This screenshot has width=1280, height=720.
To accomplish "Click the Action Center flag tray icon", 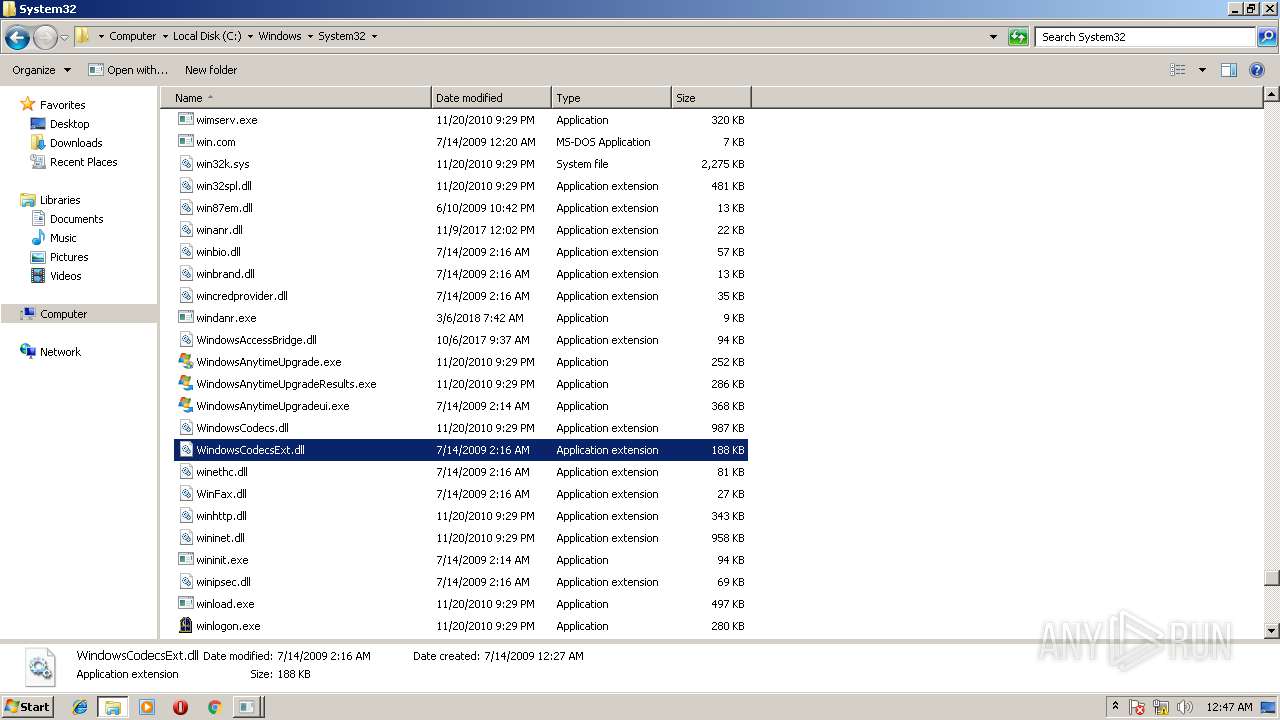I will [1138, 707].
